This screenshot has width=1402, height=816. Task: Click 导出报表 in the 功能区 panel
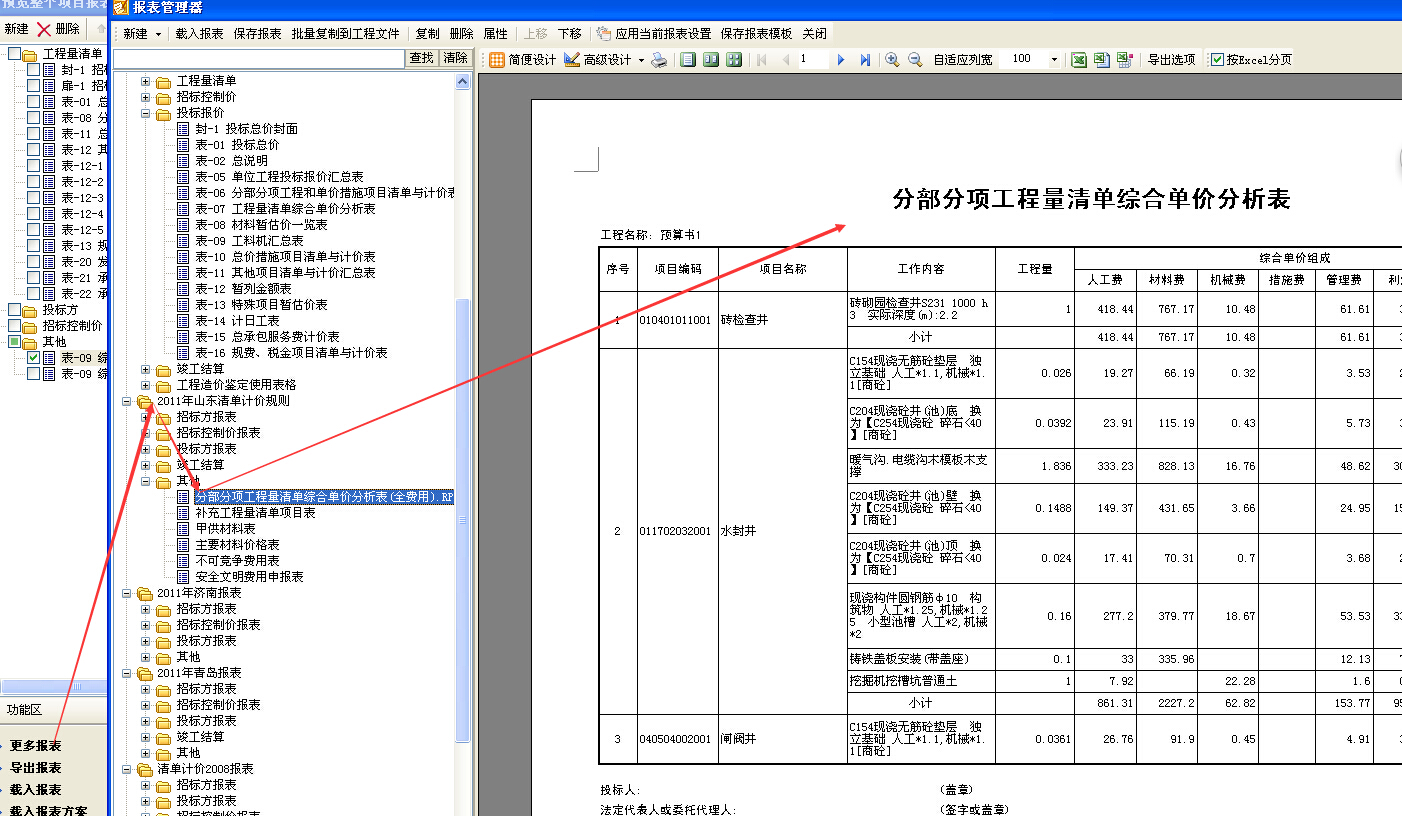click(35, 768)
